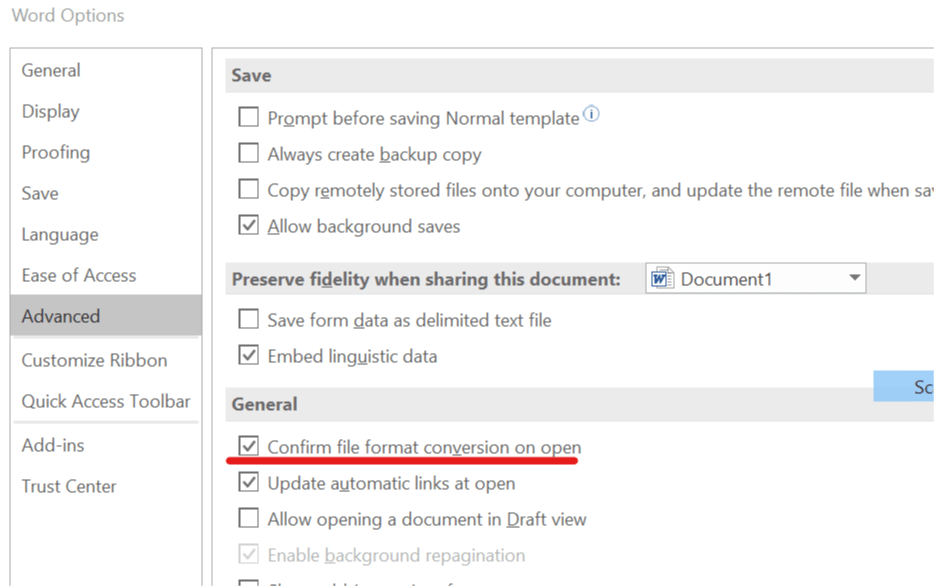Viewport: 934px width, 586px height.
Task: Switch to the Proofing category
Action: pos(56,152)
